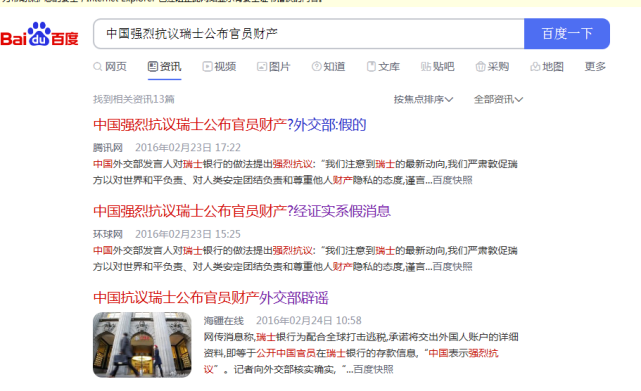Viewport: 641px width, 391px height.
Task: Click the 海疆在线 source label
Action: (x=224, y=321)
